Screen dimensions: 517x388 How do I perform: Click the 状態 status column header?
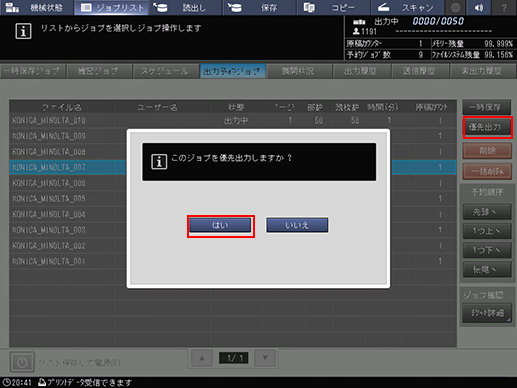(x=236, y=107)
